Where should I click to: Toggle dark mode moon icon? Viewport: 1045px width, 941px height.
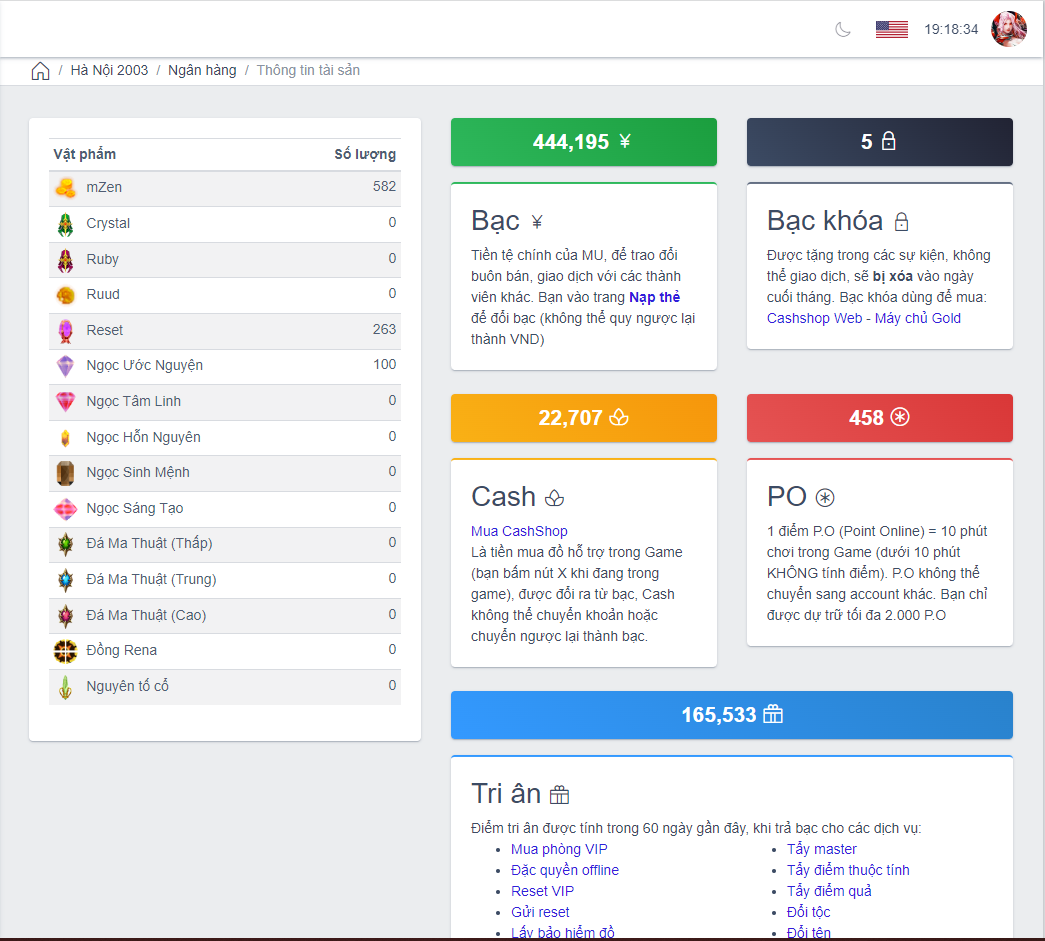843,30
